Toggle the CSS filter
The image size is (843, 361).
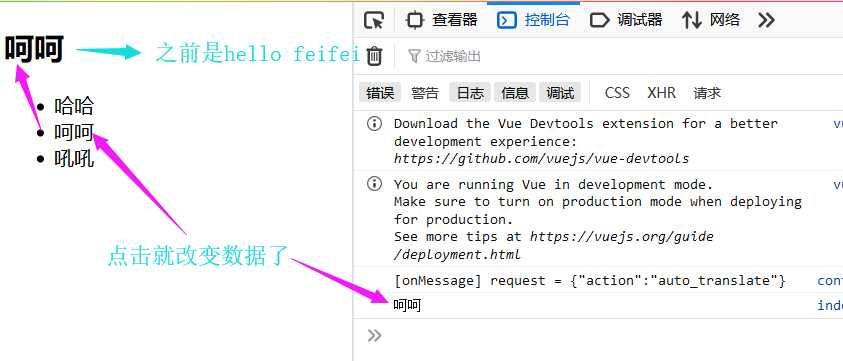pos(617,93)
